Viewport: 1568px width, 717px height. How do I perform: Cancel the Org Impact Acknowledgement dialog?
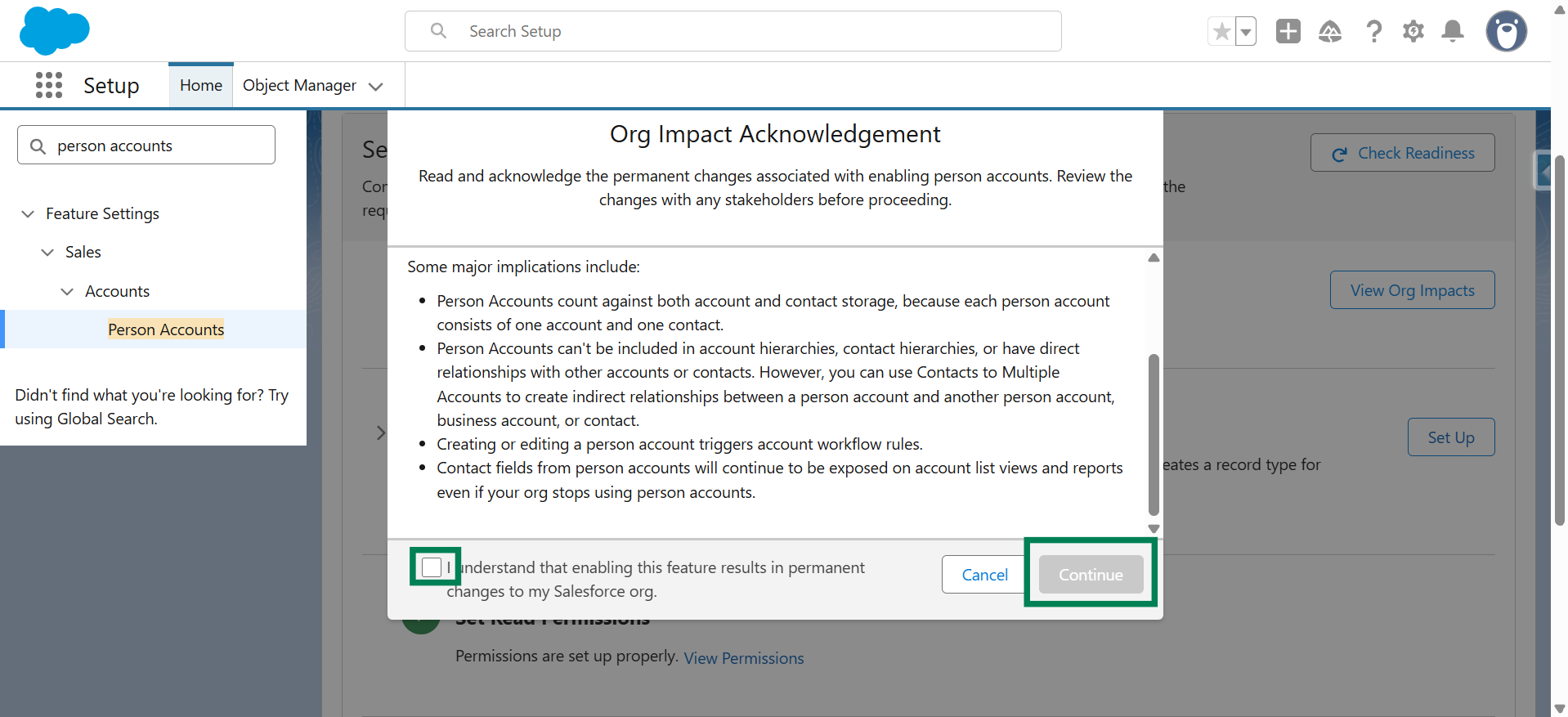click(x=984, y=575)
